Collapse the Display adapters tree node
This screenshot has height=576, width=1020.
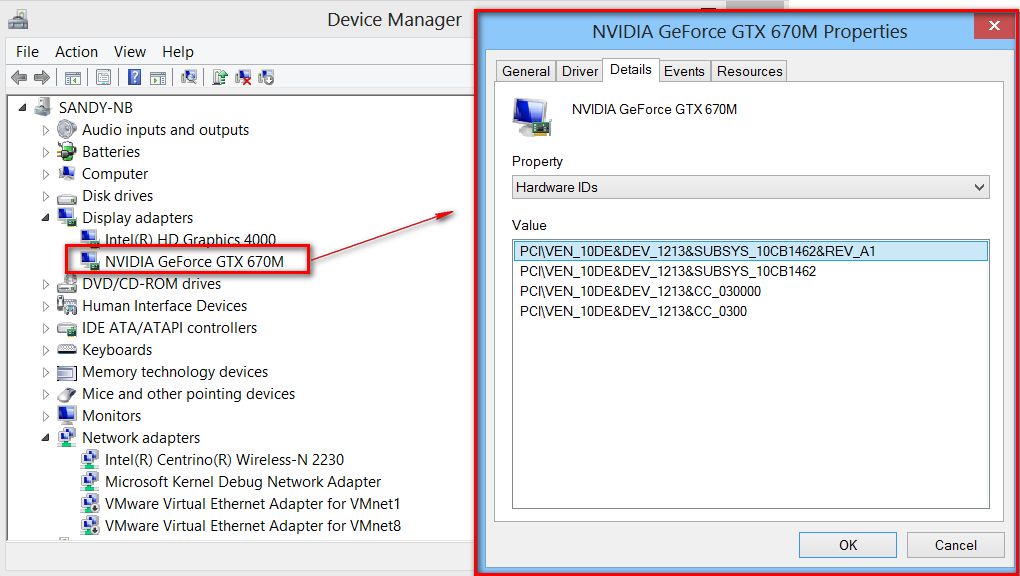click(x=45, y=217)
